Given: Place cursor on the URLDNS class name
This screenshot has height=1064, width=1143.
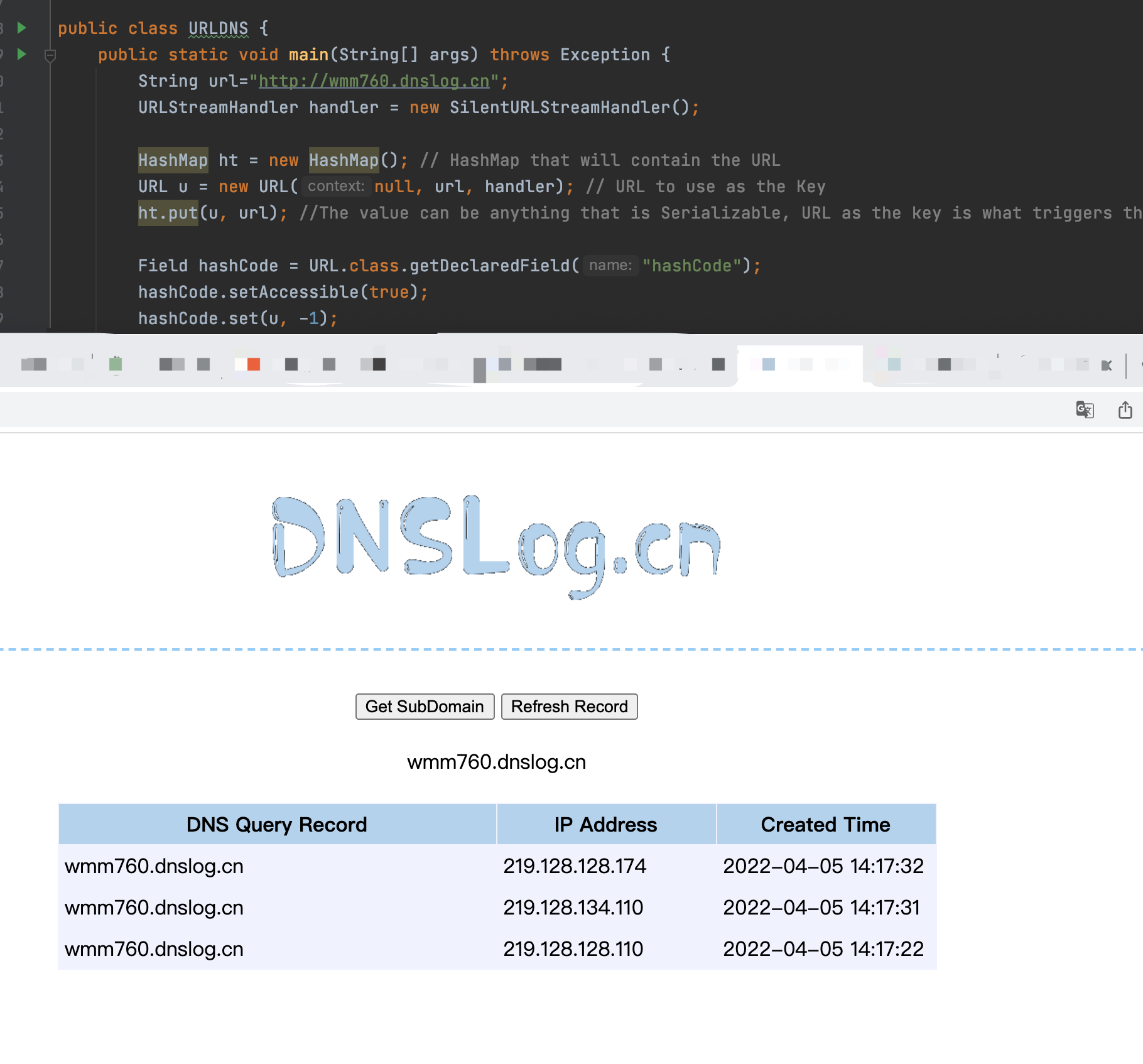Looking at the screenshot, I should (x=219, y=28).
